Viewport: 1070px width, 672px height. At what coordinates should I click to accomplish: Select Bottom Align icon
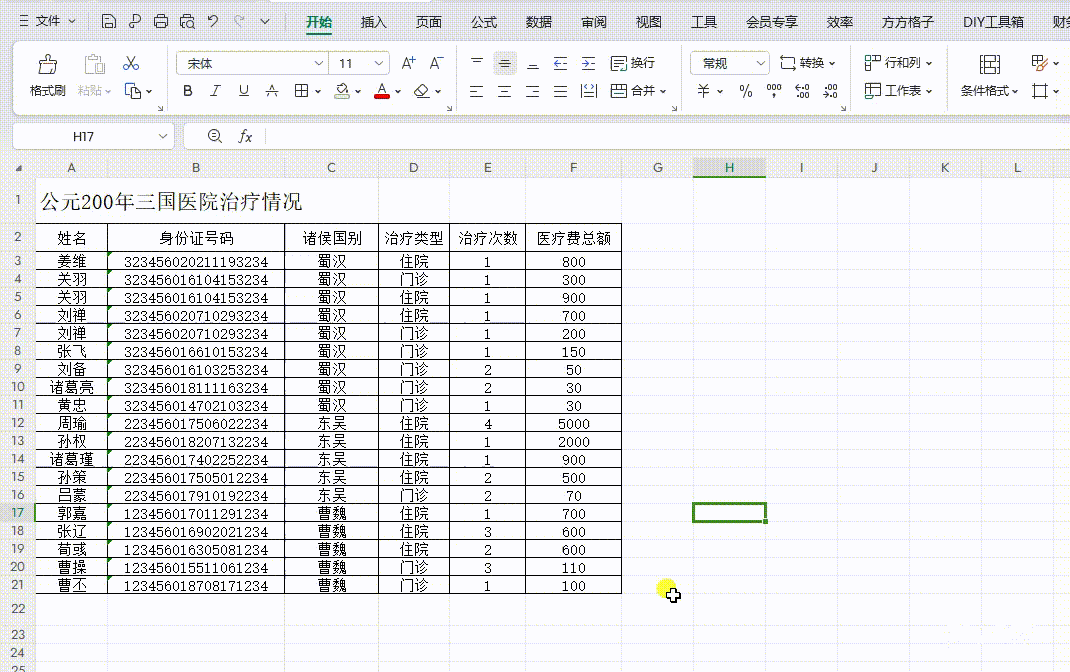tap(533, 63)
